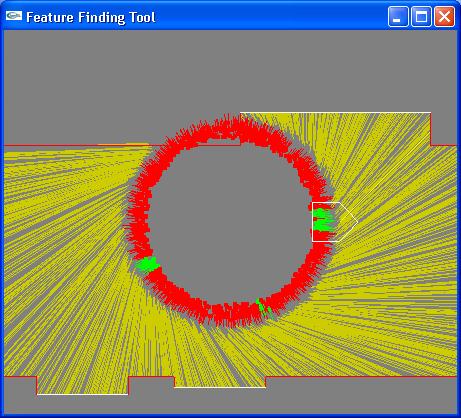Minimize the Feature Finding Tool window
Screen dimensions: 461x418
tap(398, 16)
